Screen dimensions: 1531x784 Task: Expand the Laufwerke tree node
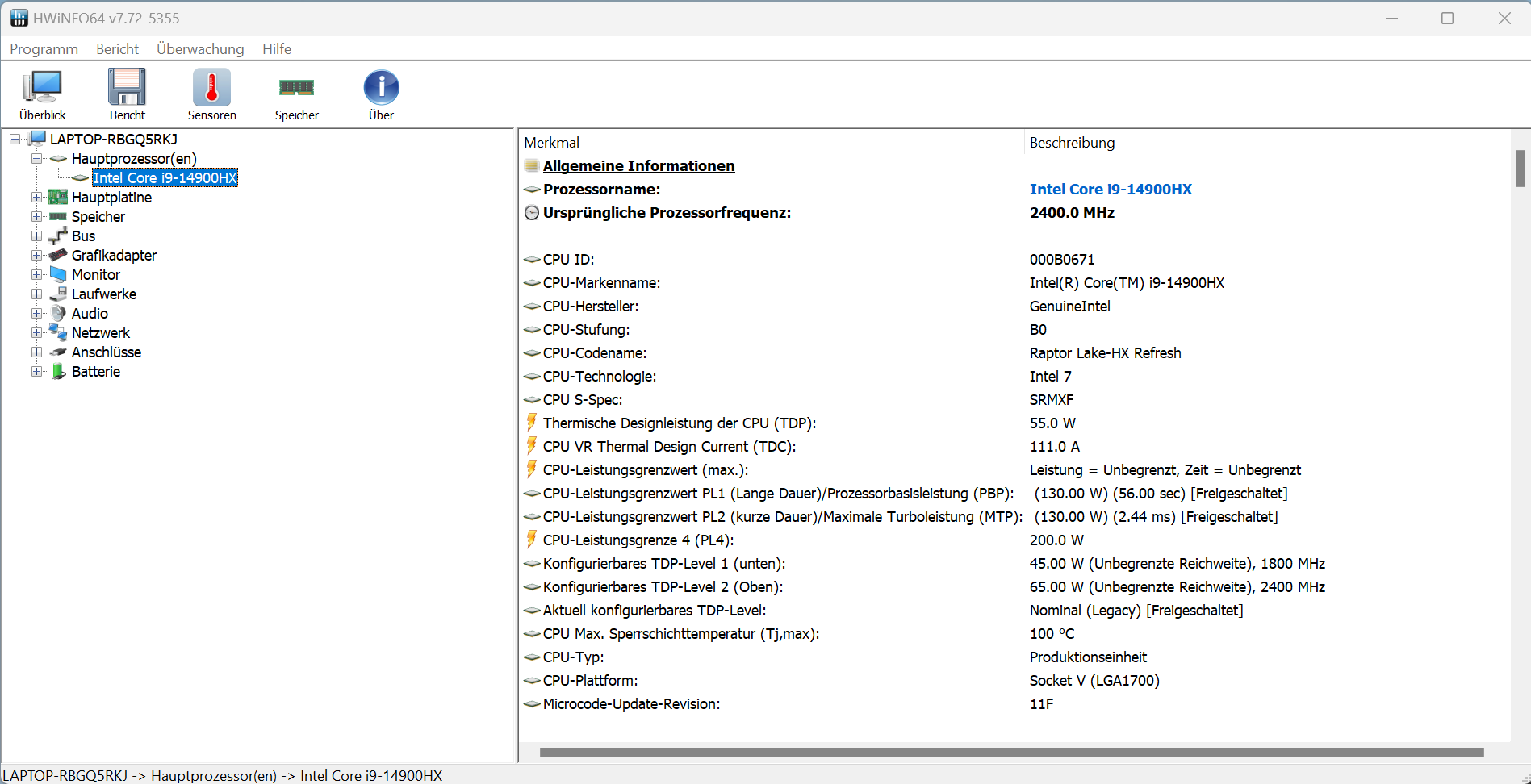[36, 294]
